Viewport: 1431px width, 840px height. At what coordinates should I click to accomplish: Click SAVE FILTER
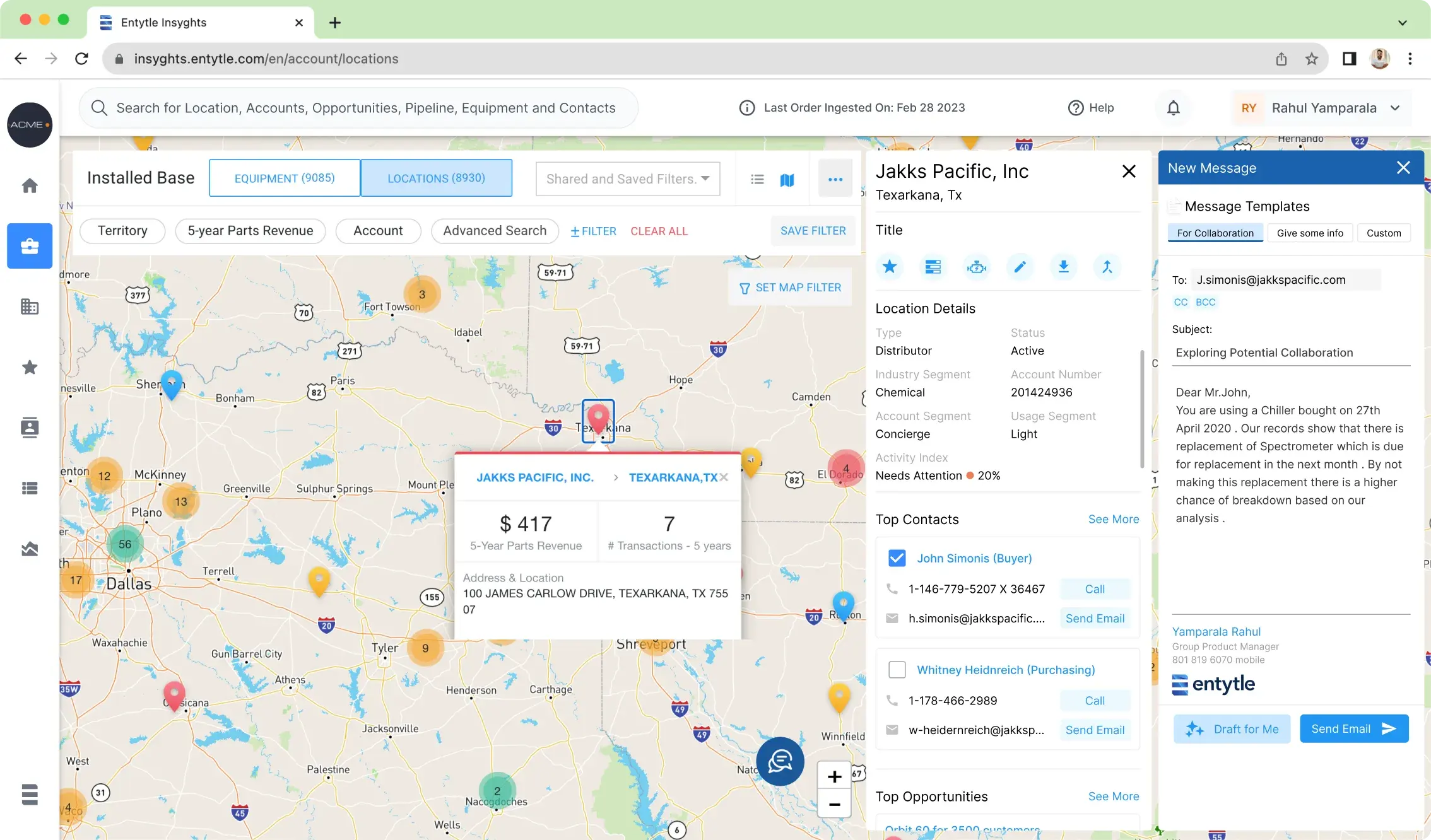click(813, 231)
